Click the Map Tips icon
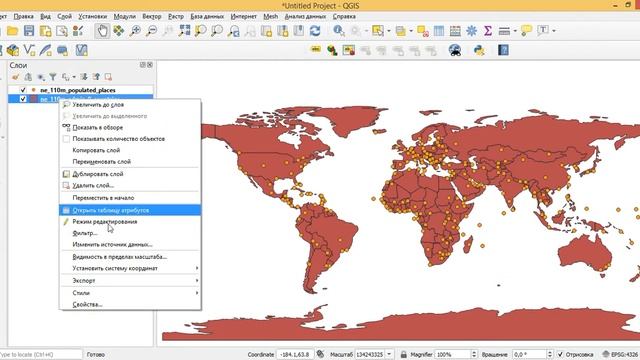This screenshot has height=360, width=640. click(x=527, y=31)
